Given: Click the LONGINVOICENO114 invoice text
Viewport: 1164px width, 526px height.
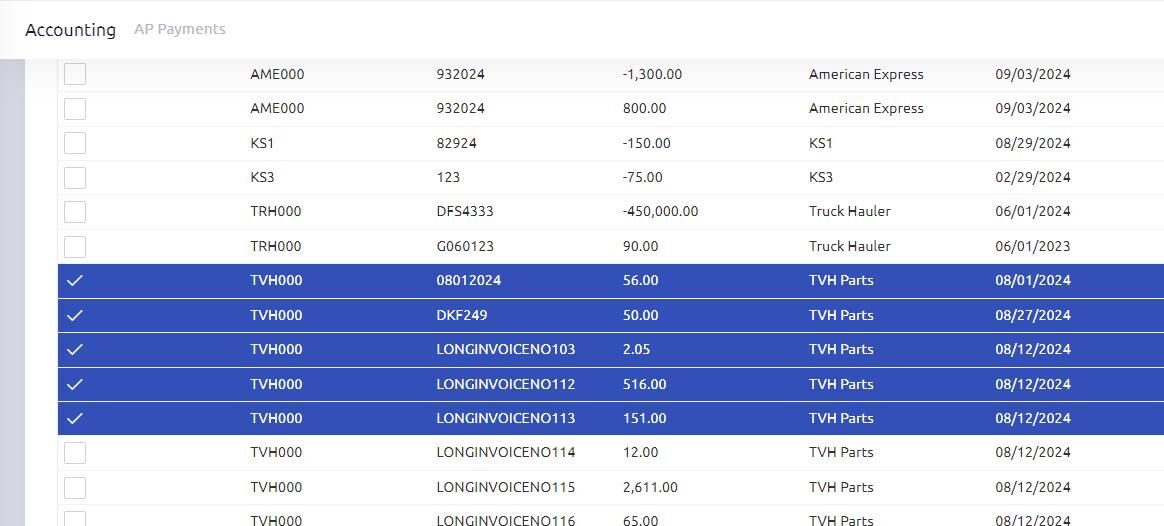Looking at the screenshot, I should (x=506, y=453).
